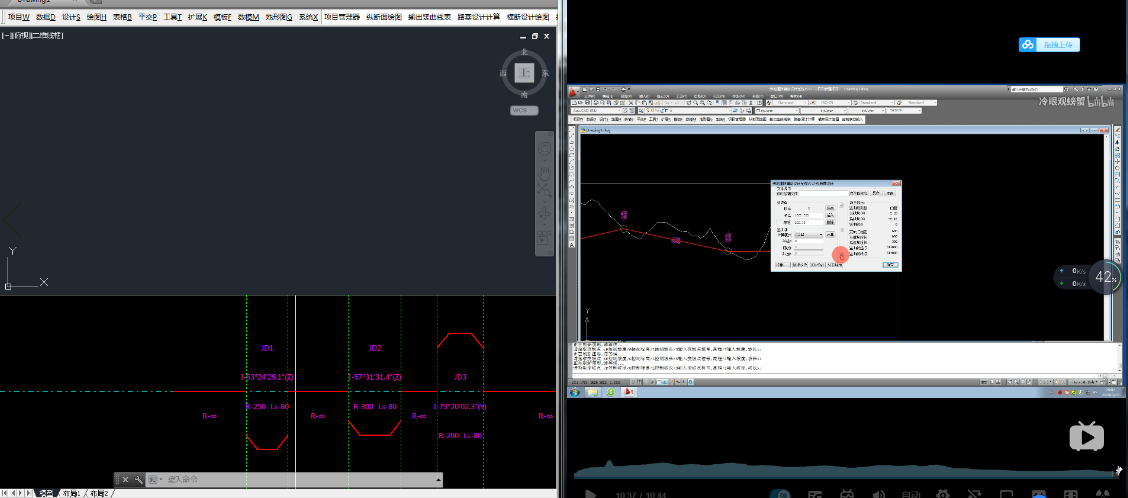This screenshot has width=1128, height=498.
Task: Click the Bilibili TV icon on video
Action: (1086, 436)
